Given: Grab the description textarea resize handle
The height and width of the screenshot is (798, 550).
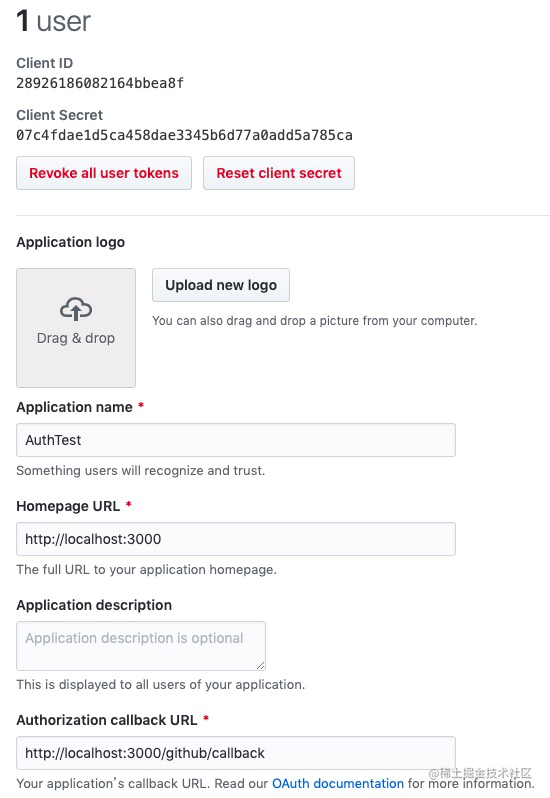Looking at the screenshot, I should [x=260, y=665].
